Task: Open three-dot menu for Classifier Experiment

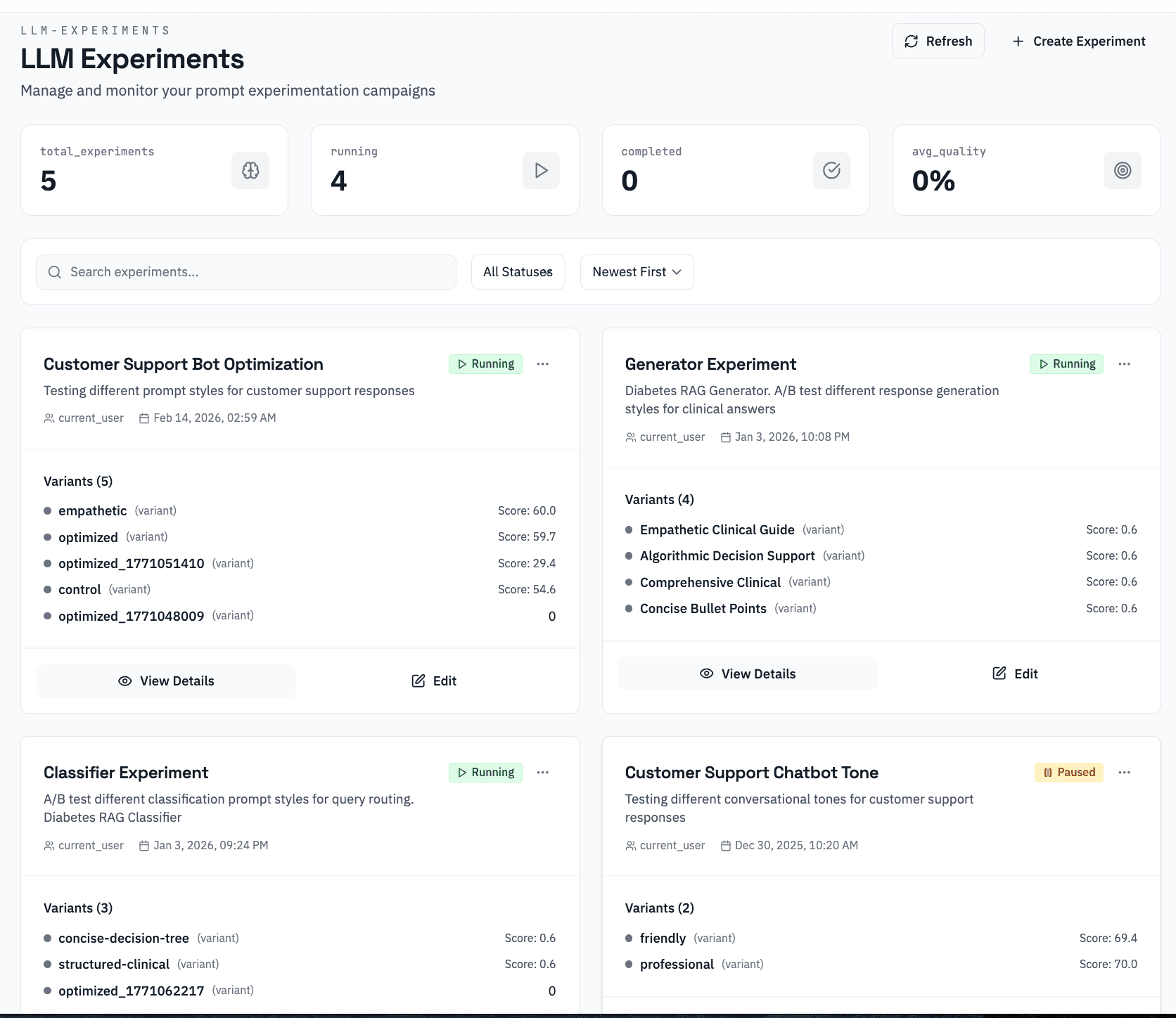Action: coord(542,773)
